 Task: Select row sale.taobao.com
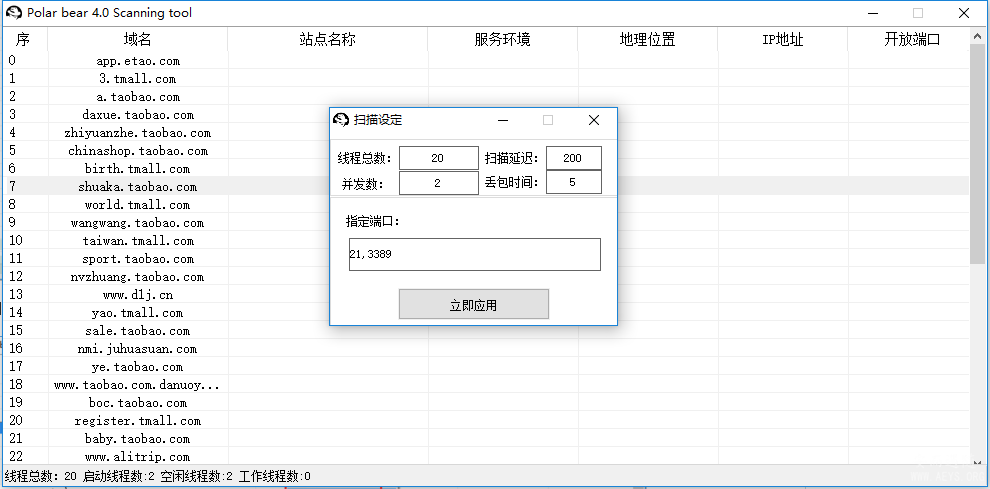(486, 331)
